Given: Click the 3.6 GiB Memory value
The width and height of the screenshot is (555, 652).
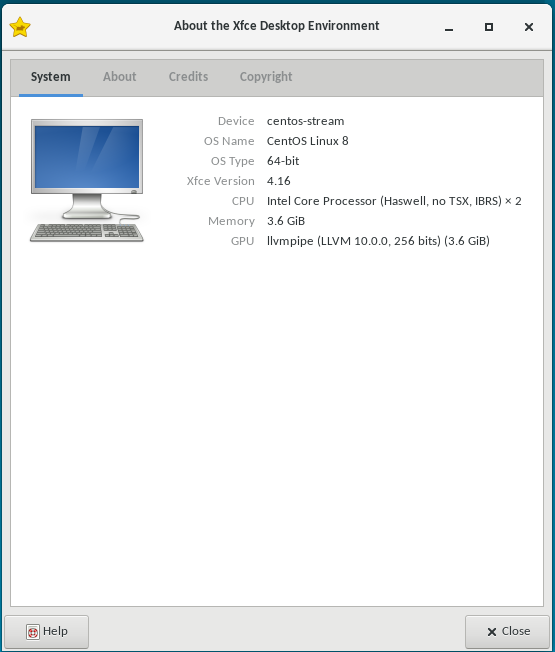Looking at the screenshot, I should tap(286, 221).
